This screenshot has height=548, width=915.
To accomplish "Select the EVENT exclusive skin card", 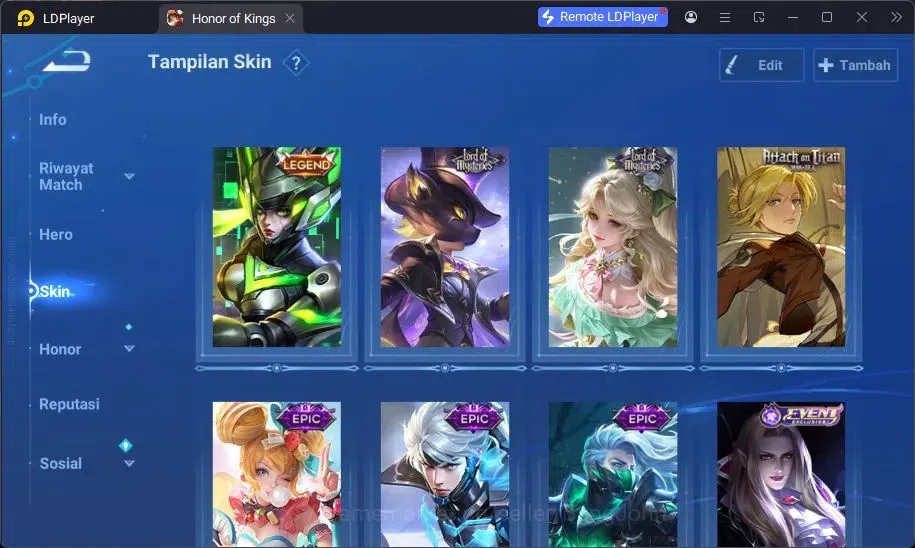I will [x=781, y=474].
